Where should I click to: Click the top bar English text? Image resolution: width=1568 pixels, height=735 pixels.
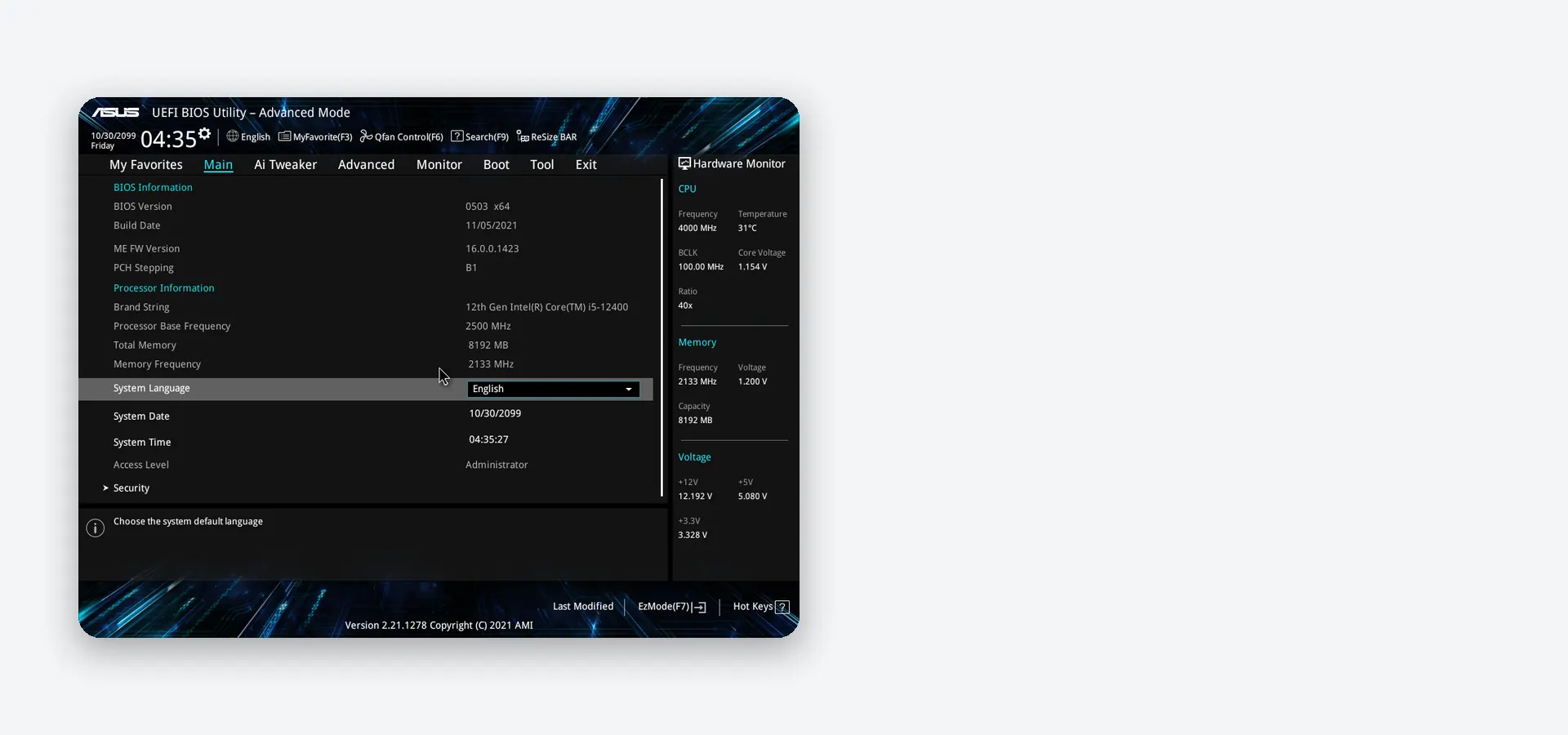[256, 137]
